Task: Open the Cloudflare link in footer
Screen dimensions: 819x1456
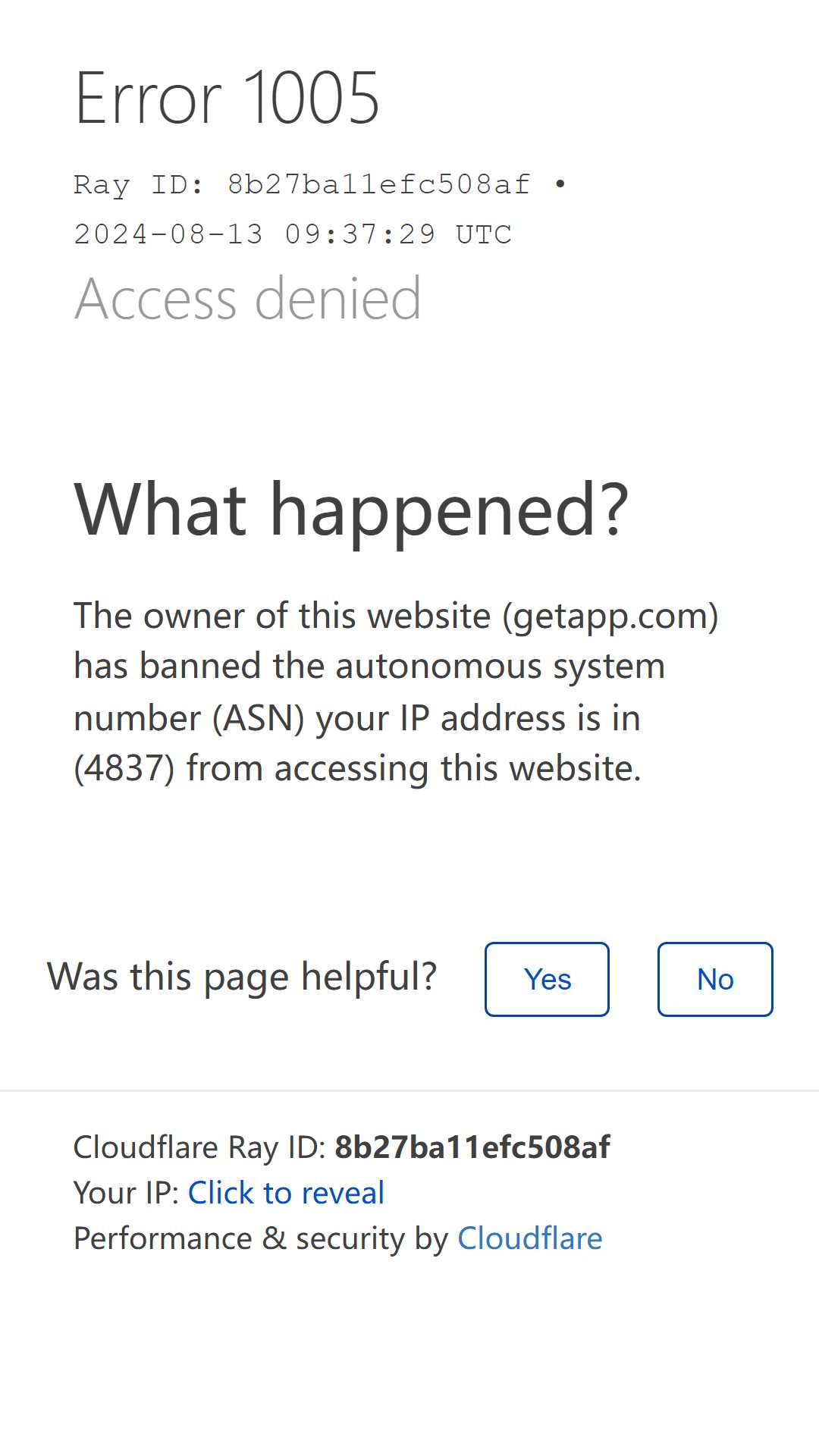Action: [529, 1238]
